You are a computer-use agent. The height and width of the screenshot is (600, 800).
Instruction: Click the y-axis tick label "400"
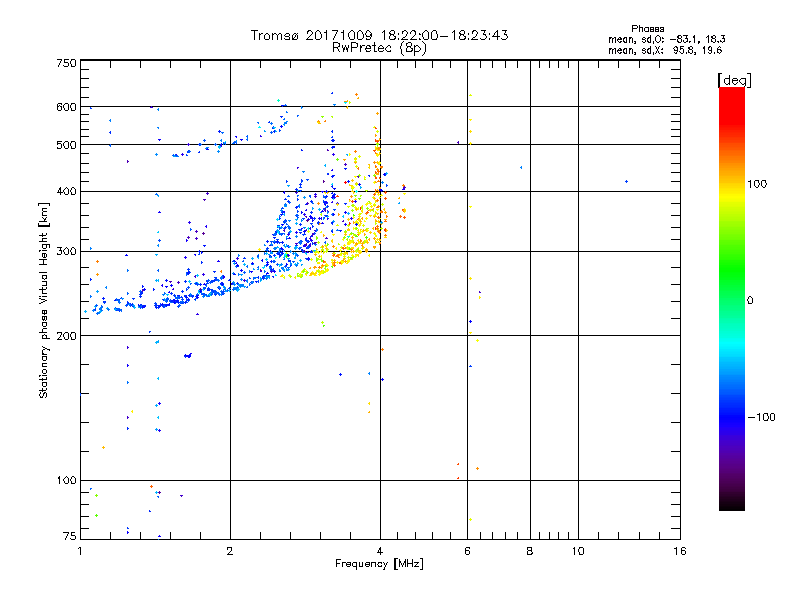coord(66,192)
